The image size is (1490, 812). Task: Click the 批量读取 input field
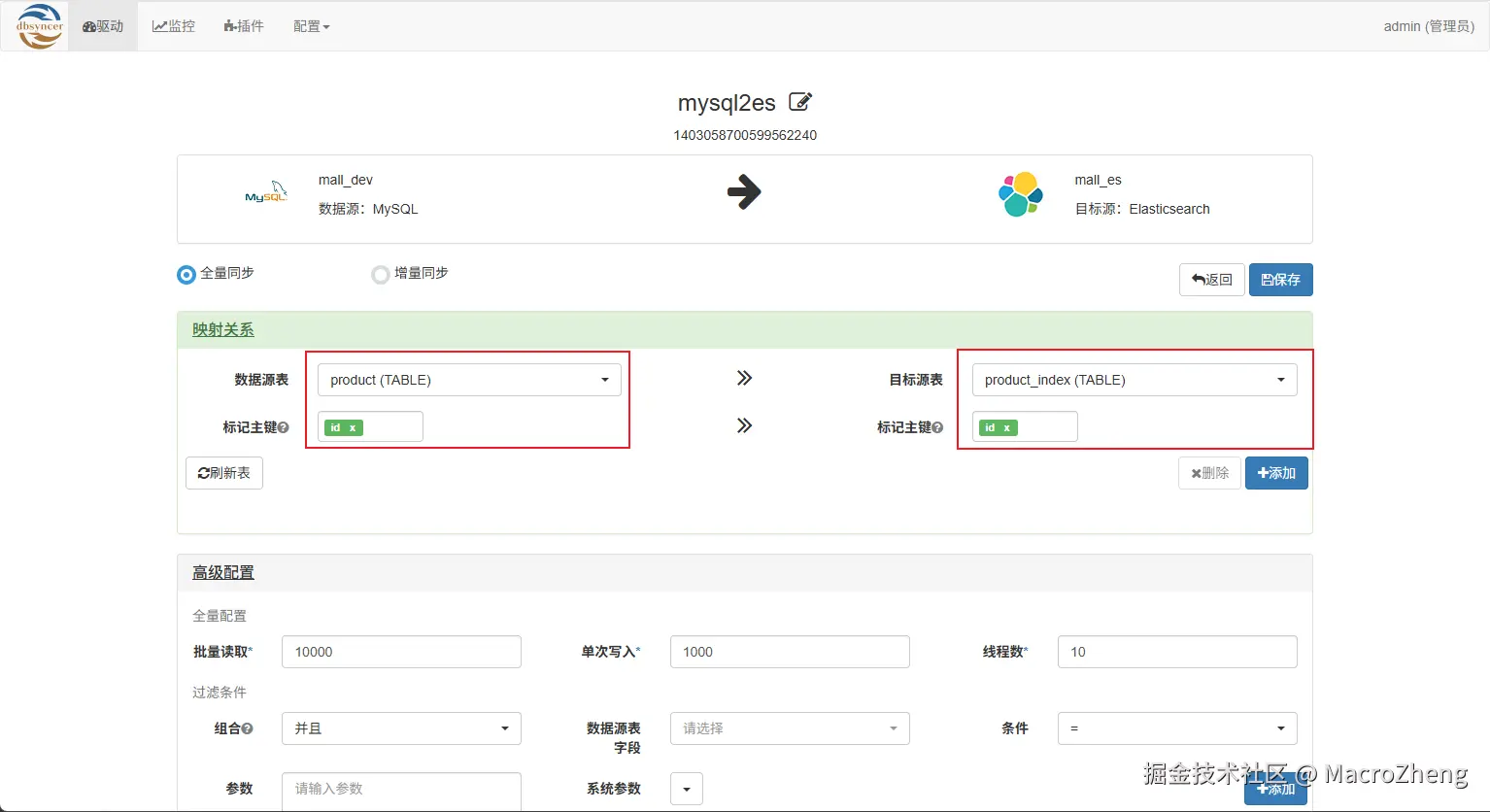coord(401,652)
